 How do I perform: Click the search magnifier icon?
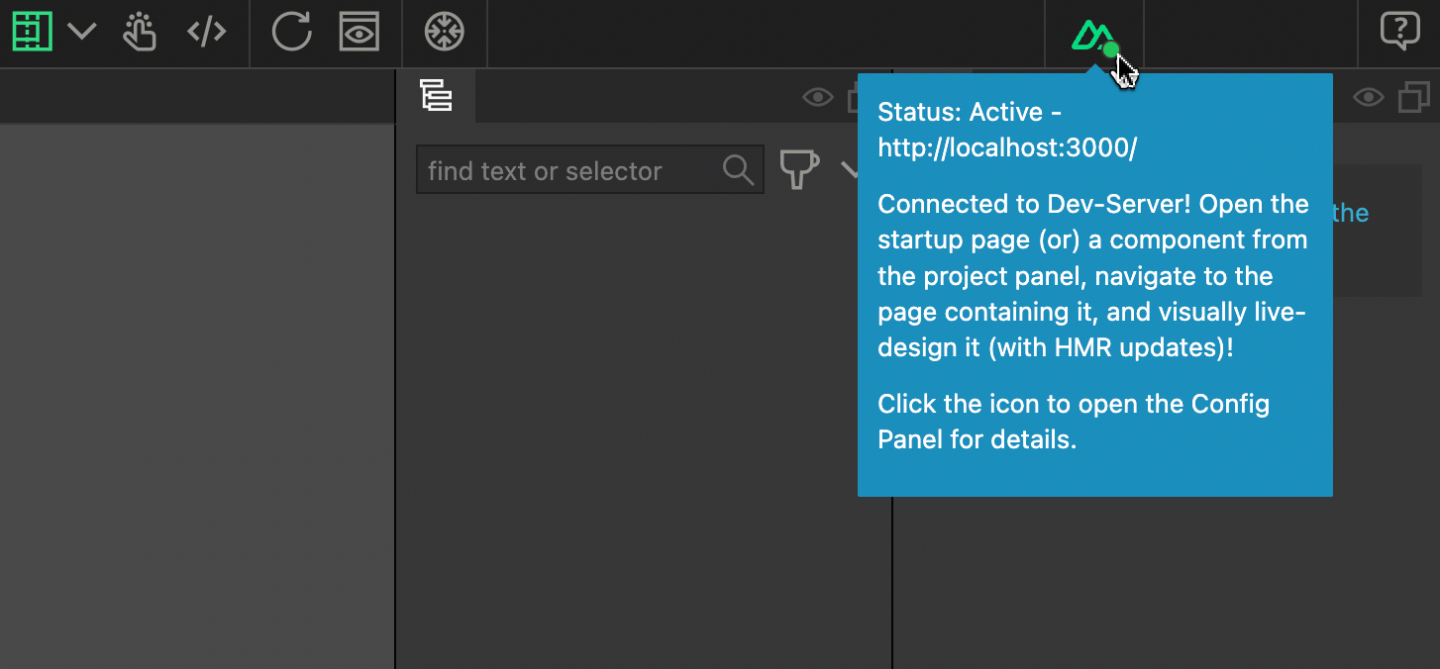pos(738,170)
